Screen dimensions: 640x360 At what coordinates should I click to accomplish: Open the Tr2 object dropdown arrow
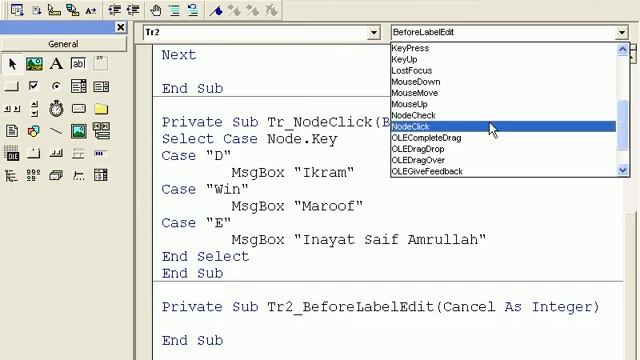tap(373, 33)
